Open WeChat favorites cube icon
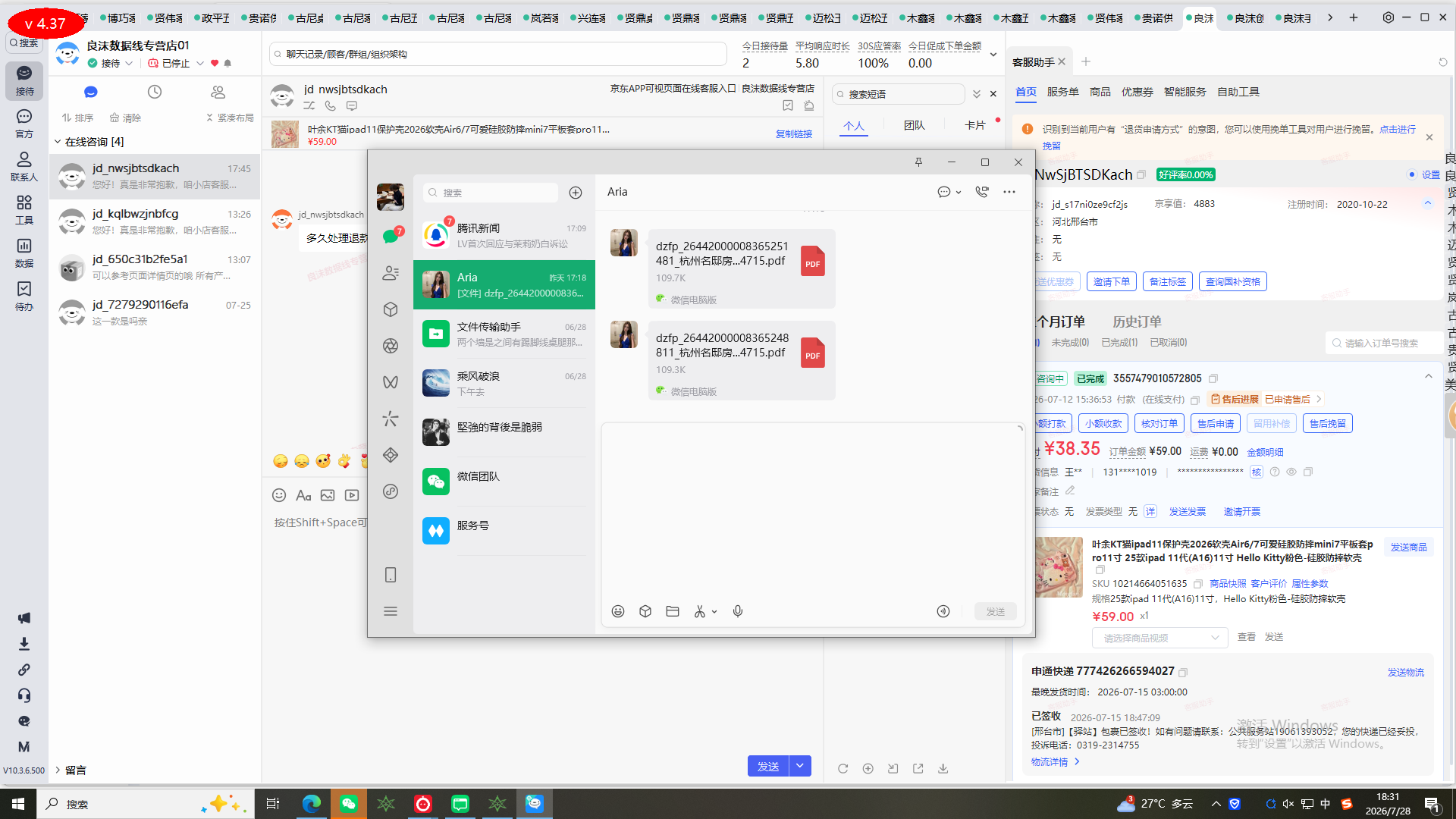The image size is (1456, 819). click(391, 309)
